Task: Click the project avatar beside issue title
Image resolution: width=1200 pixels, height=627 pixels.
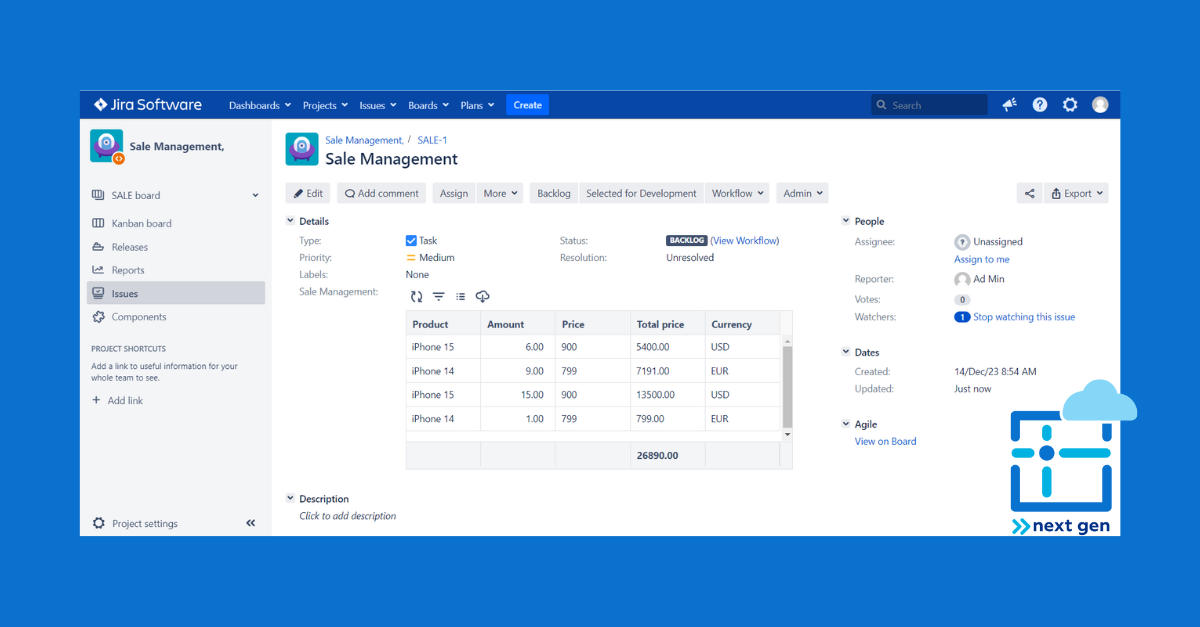Action: tap(302, 149)
